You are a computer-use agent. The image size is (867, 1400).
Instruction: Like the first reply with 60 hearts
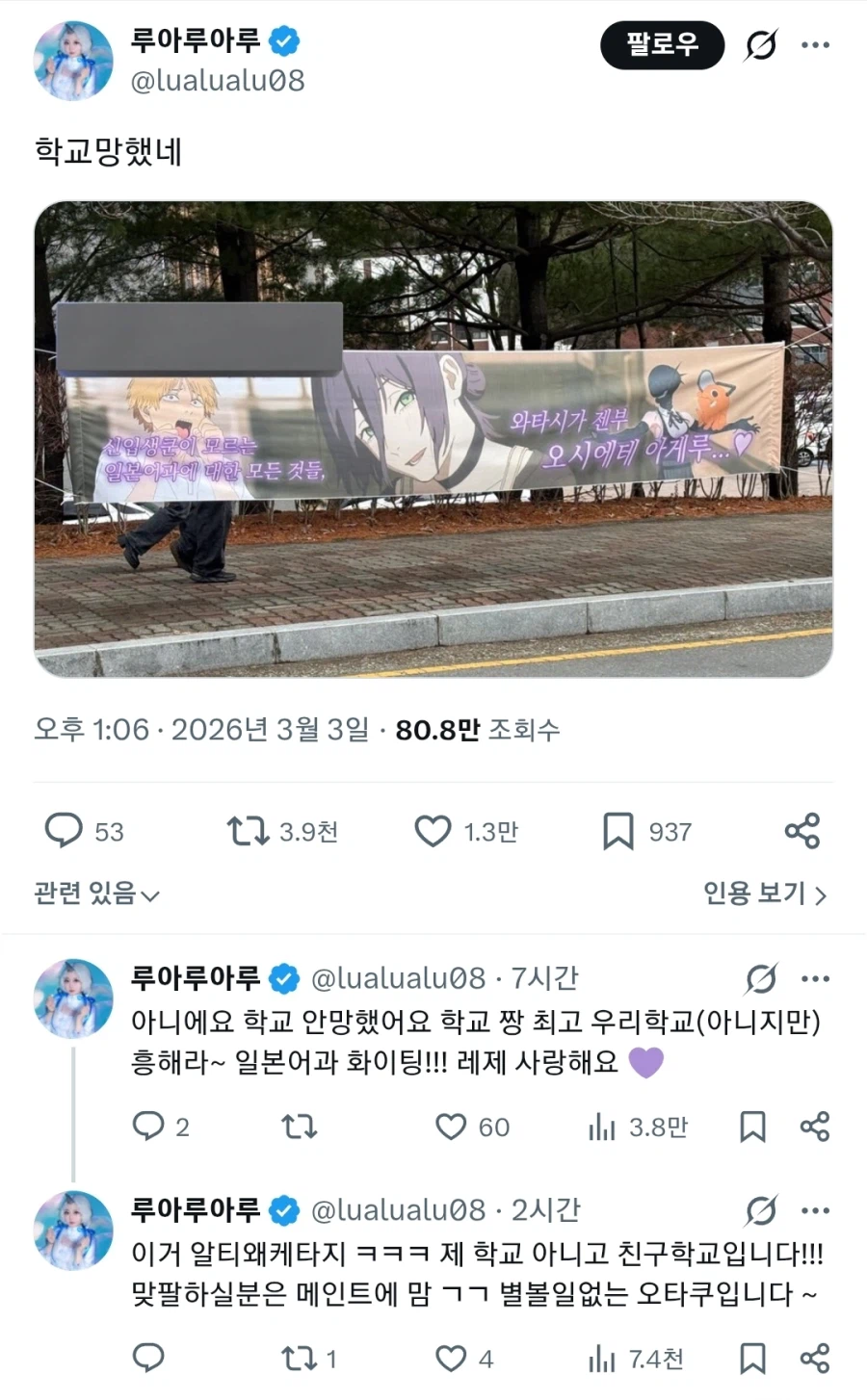(472, 1127)
